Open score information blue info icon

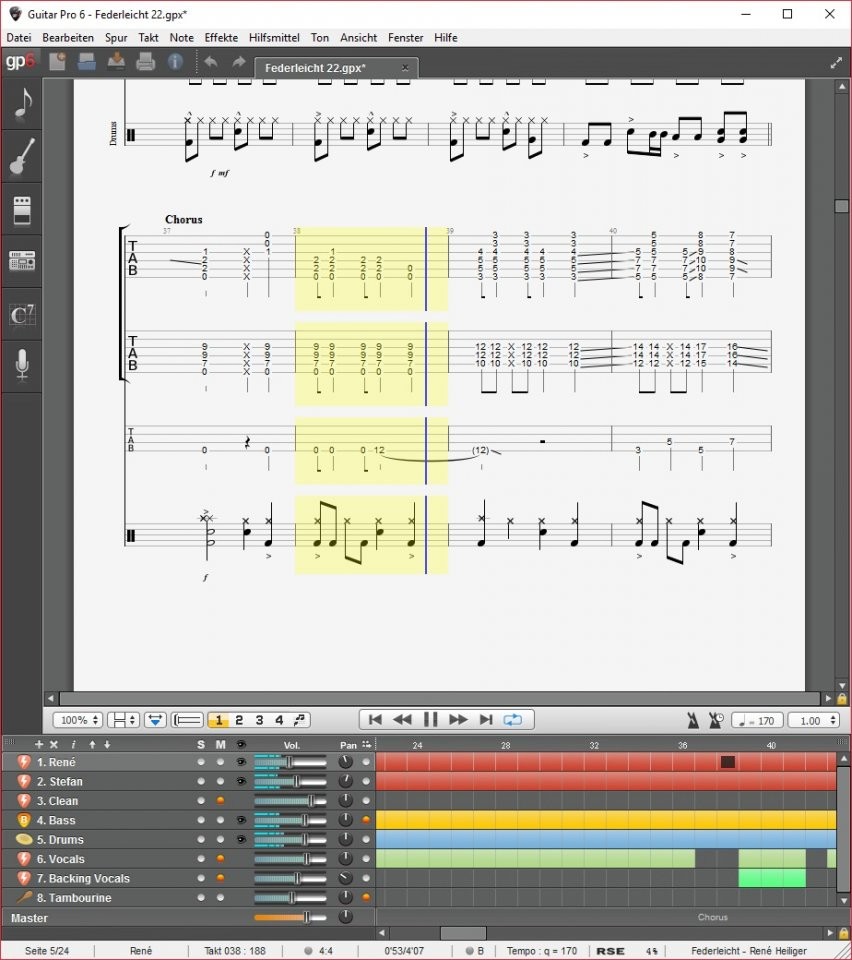click(175, 62)
